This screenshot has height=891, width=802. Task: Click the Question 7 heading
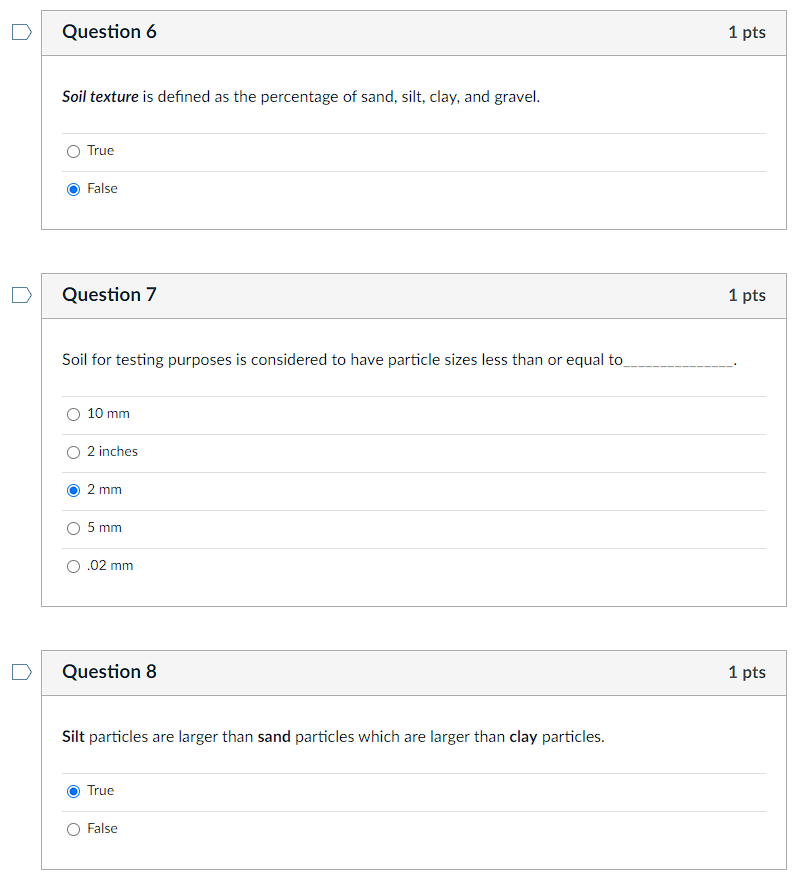(x=109, y=295)
